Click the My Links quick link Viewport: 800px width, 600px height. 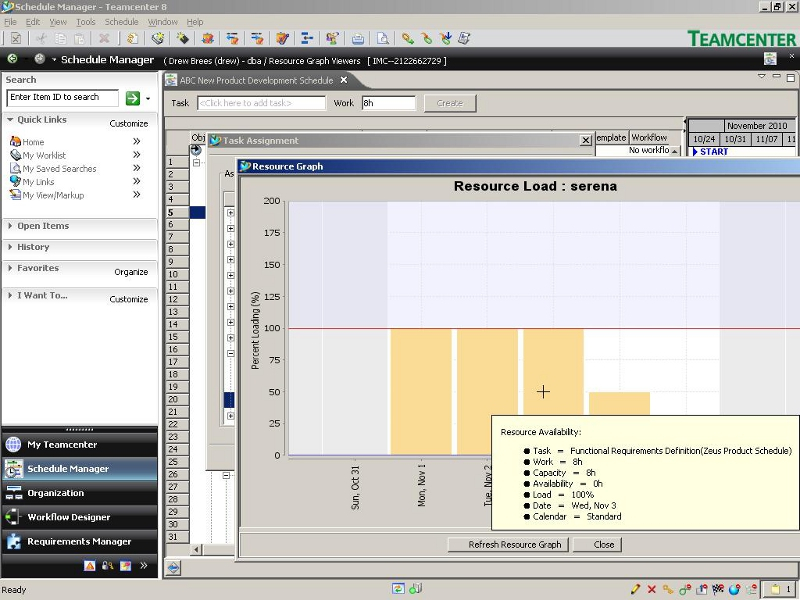(x=38, y=182)
